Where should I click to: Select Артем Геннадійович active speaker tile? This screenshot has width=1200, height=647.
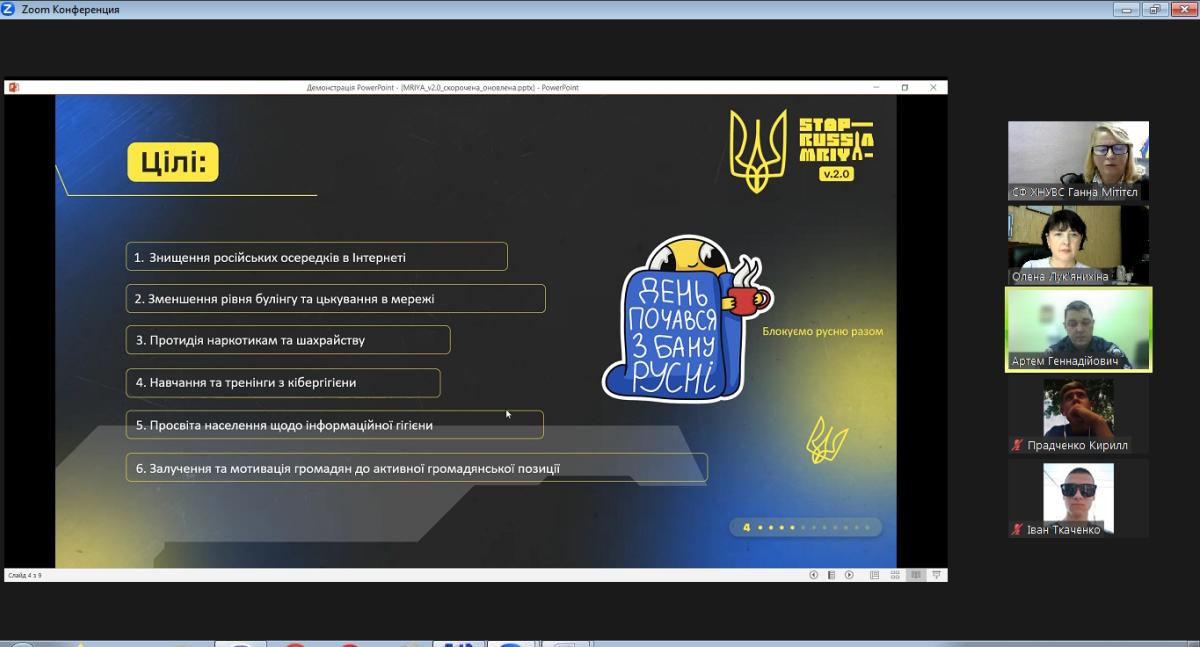pos(1078,329)
